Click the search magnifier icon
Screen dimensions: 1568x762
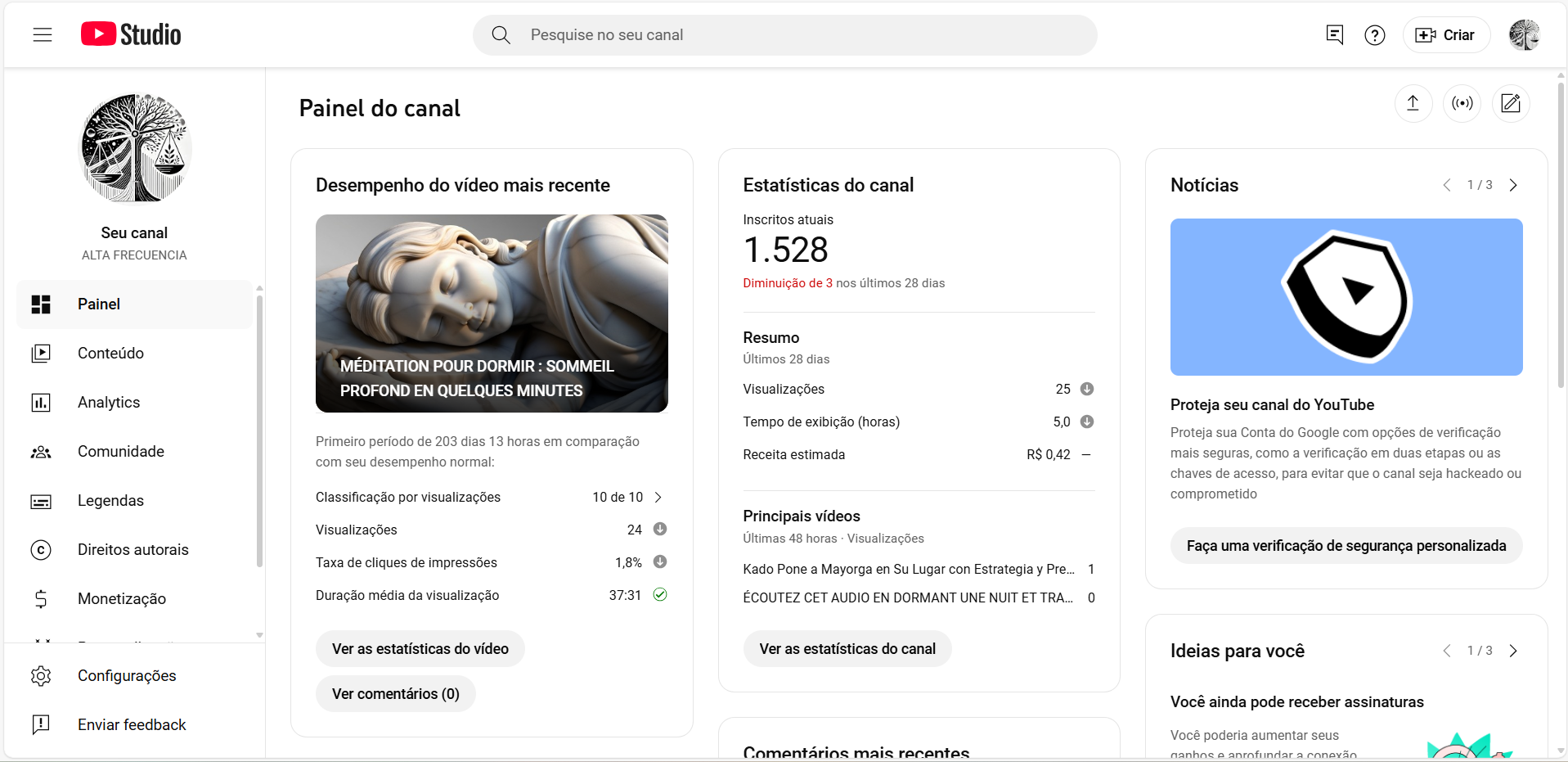(501, 35)
